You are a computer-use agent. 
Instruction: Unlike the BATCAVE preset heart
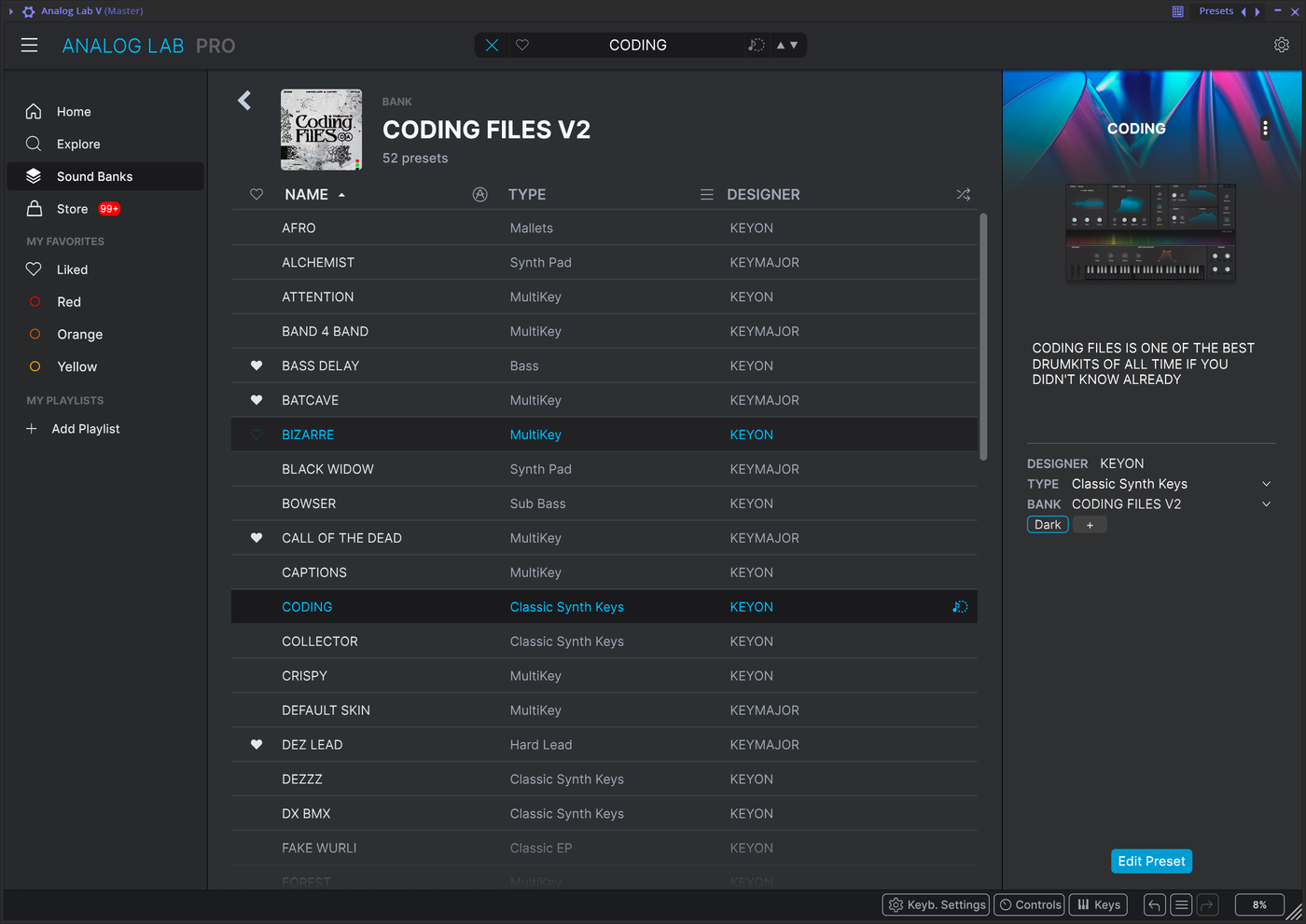coord(257,400)
